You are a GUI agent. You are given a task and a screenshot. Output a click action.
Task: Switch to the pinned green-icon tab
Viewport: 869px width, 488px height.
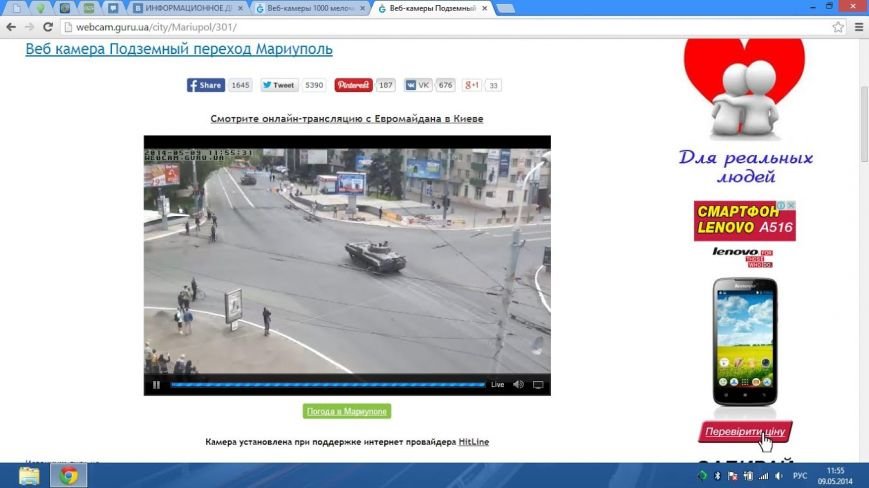(x=40, y=8)
